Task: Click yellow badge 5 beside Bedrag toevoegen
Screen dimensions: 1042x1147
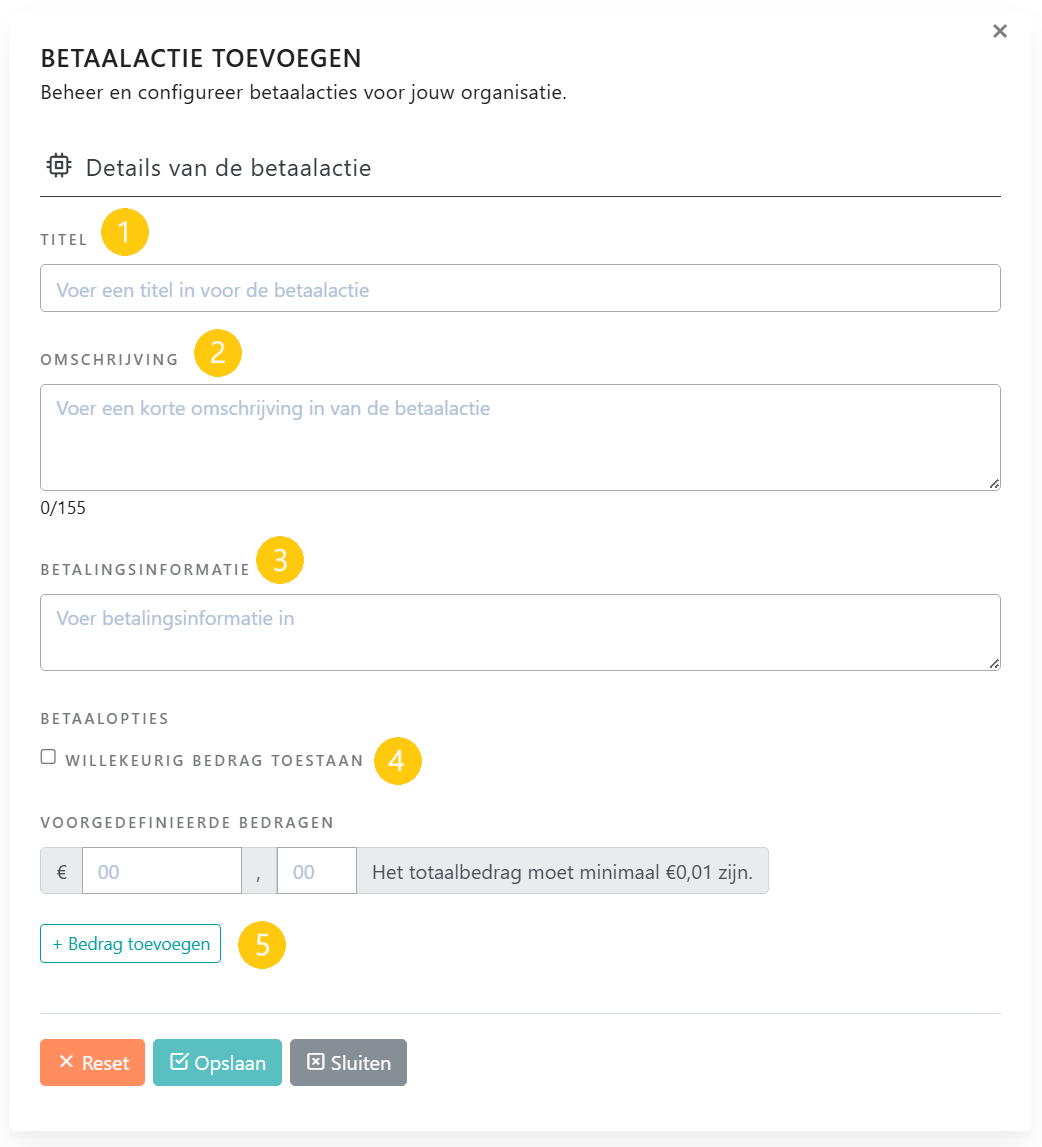Action: [x=261, y=944]
